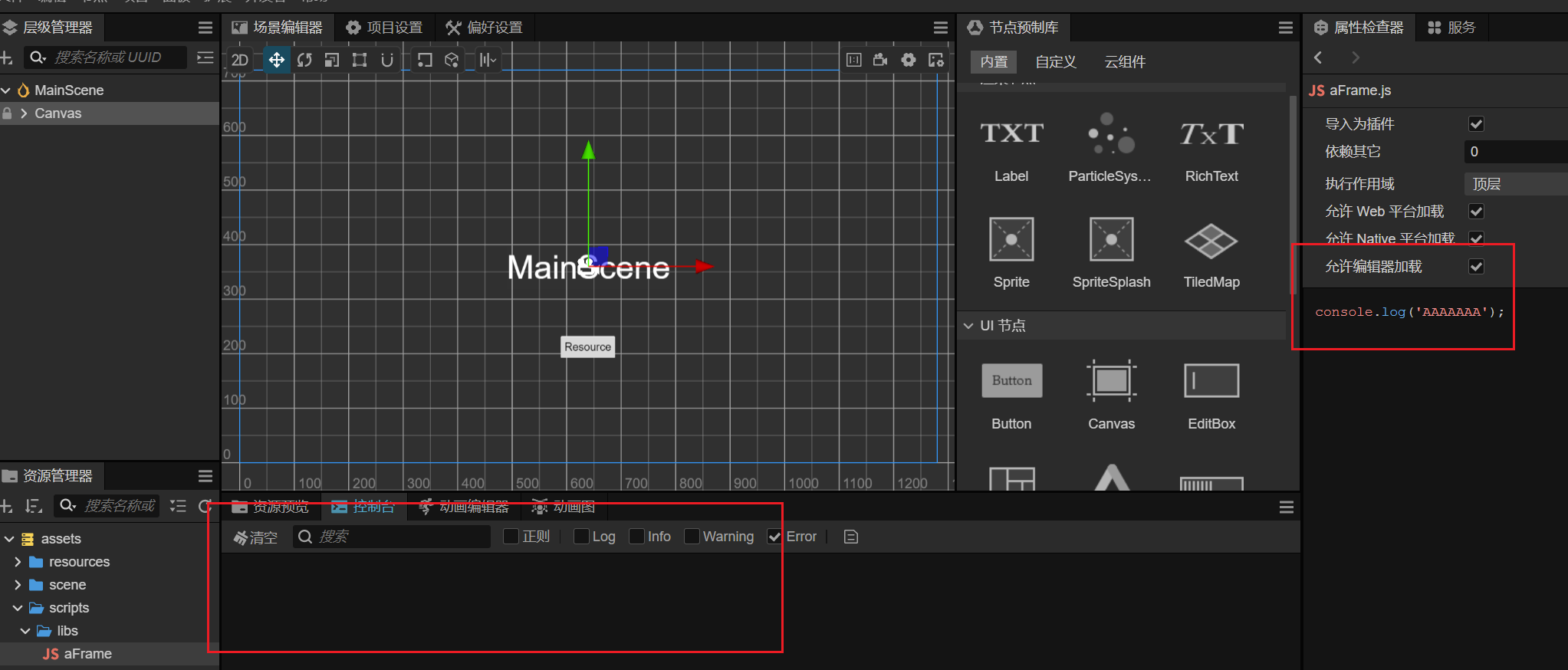Open the align options dropdown in scene toolbar

[488, 60]
